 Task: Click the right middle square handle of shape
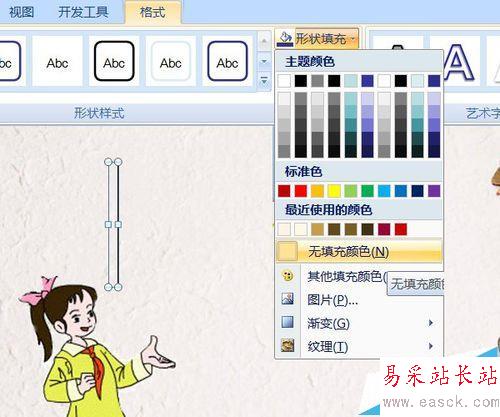click(118, 225)
